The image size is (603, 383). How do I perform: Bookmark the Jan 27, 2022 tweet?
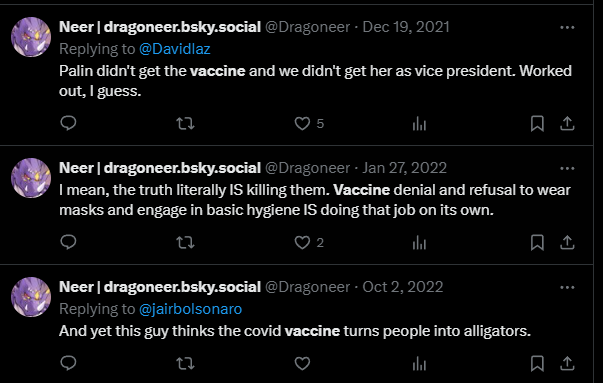537,243
